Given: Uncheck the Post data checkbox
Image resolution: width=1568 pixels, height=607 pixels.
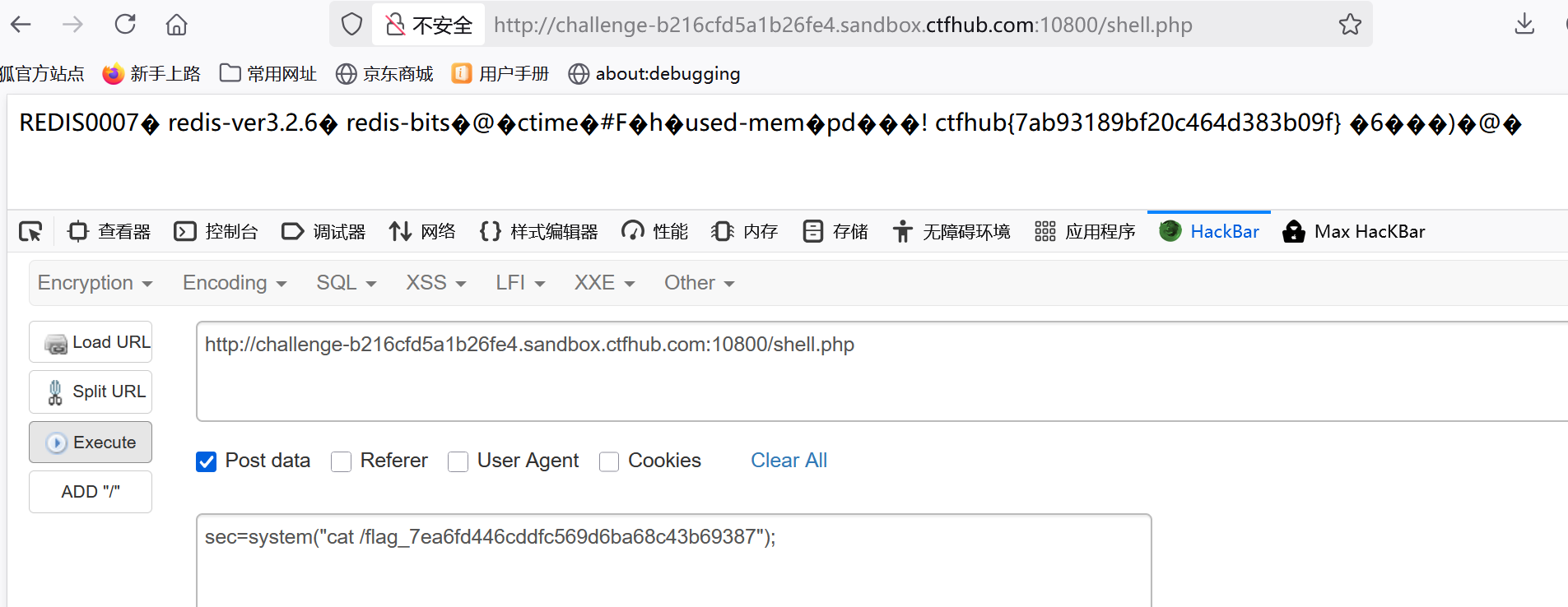Looking at the screenshot, I should tap(207, 461).
